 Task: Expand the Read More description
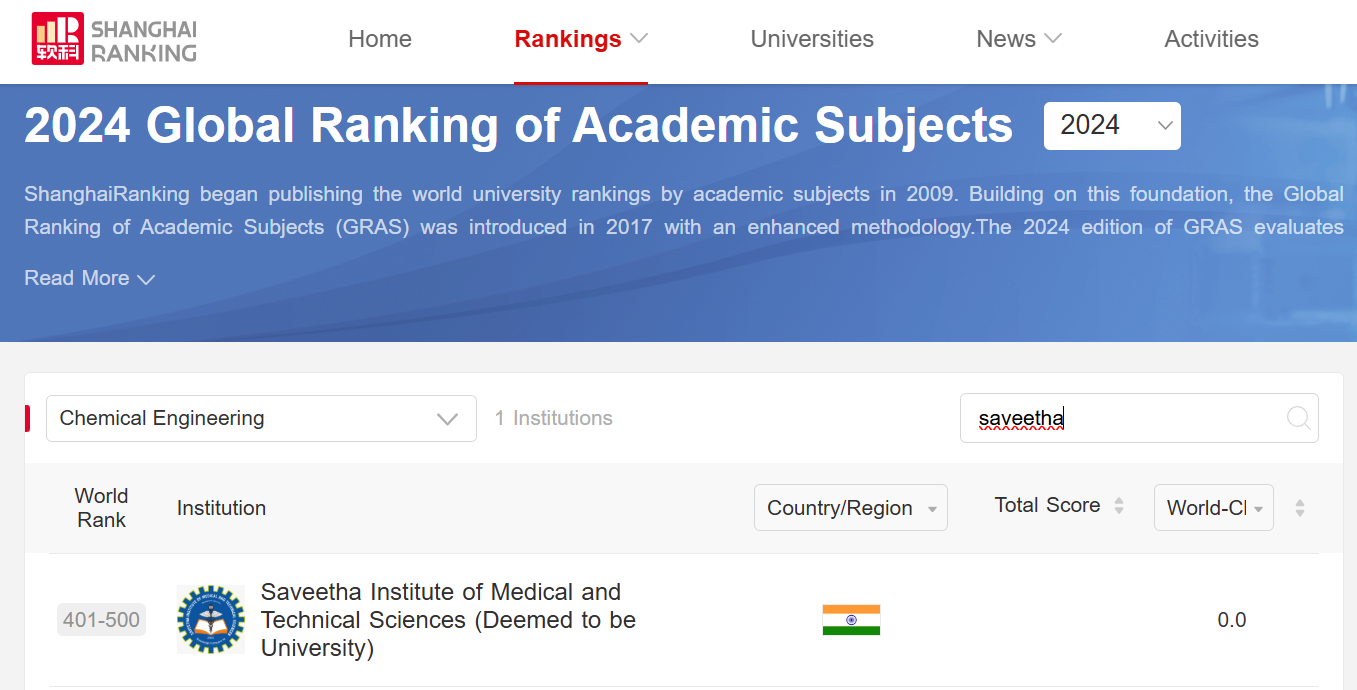point(90,278)
